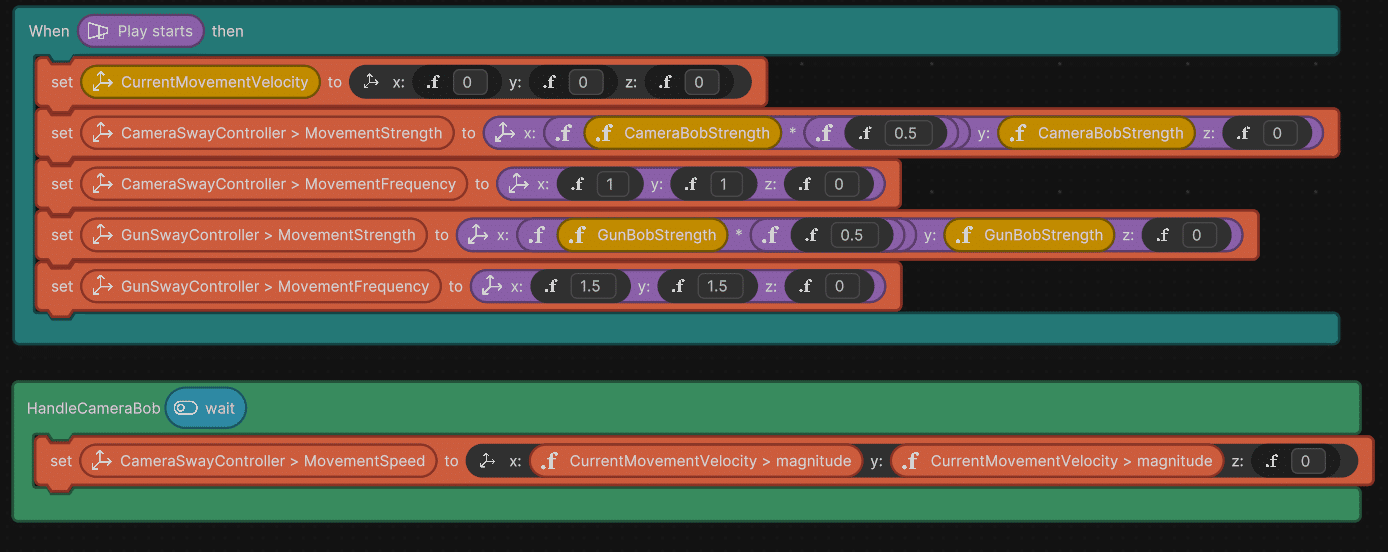The image size is (1388, 552).
Task: Click y value 1 in CameraSwayController MovementFrequency
Action: (726, 184)
